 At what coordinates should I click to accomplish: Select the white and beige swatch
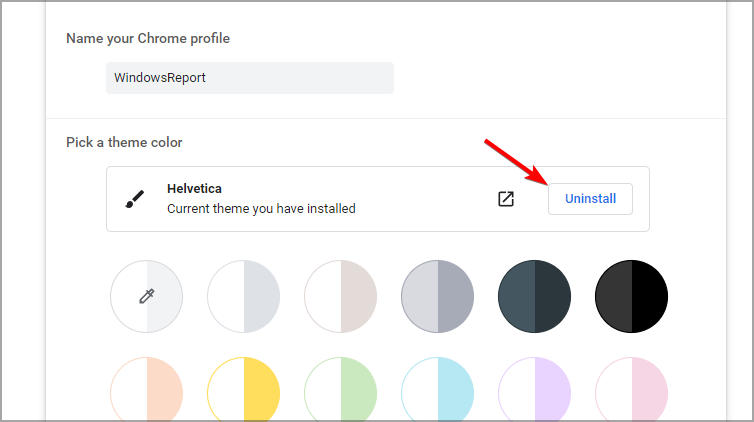coord(340,296)
